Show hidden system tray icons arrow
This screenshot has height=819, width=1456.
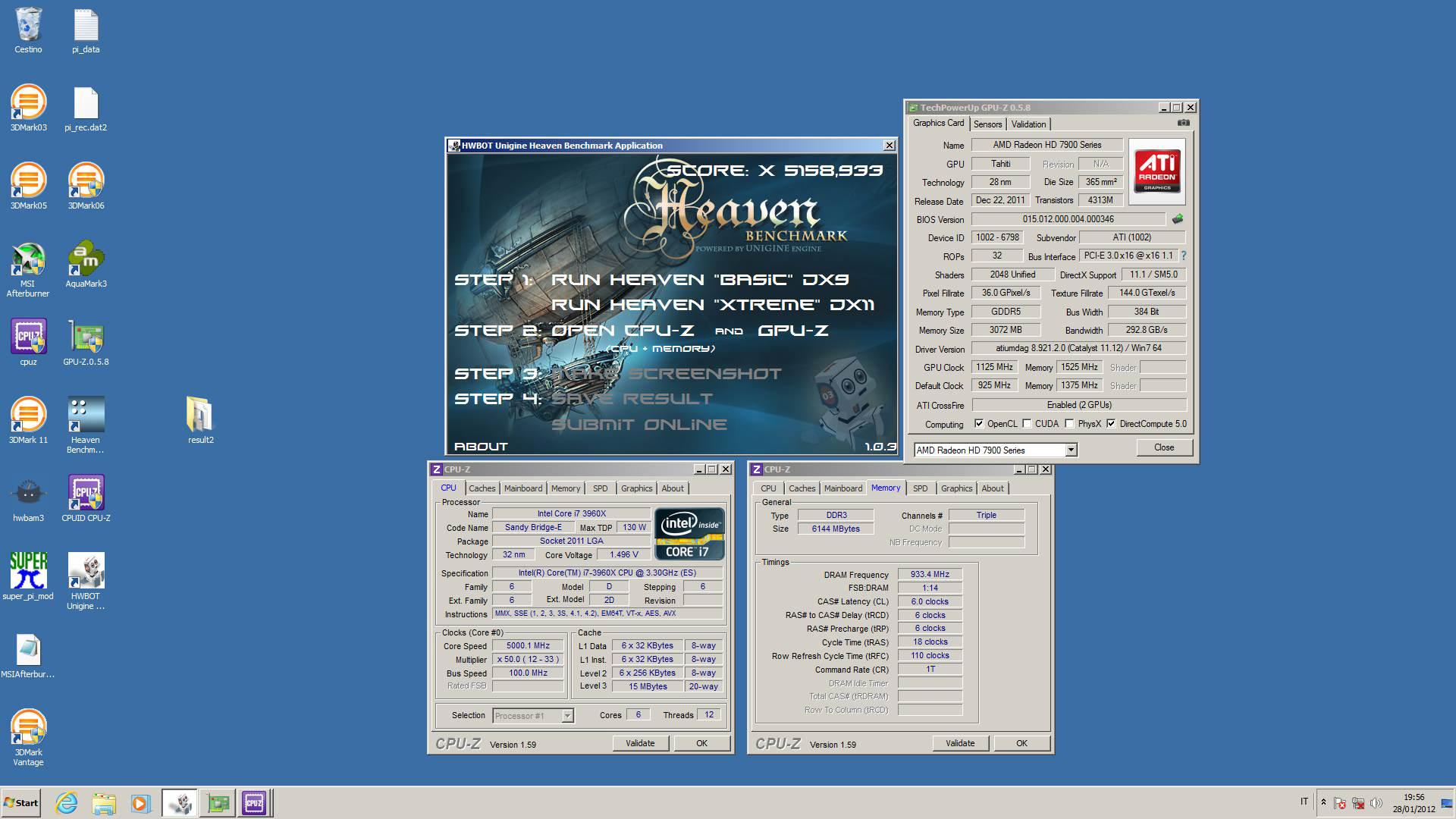[x=1323, y=802]
